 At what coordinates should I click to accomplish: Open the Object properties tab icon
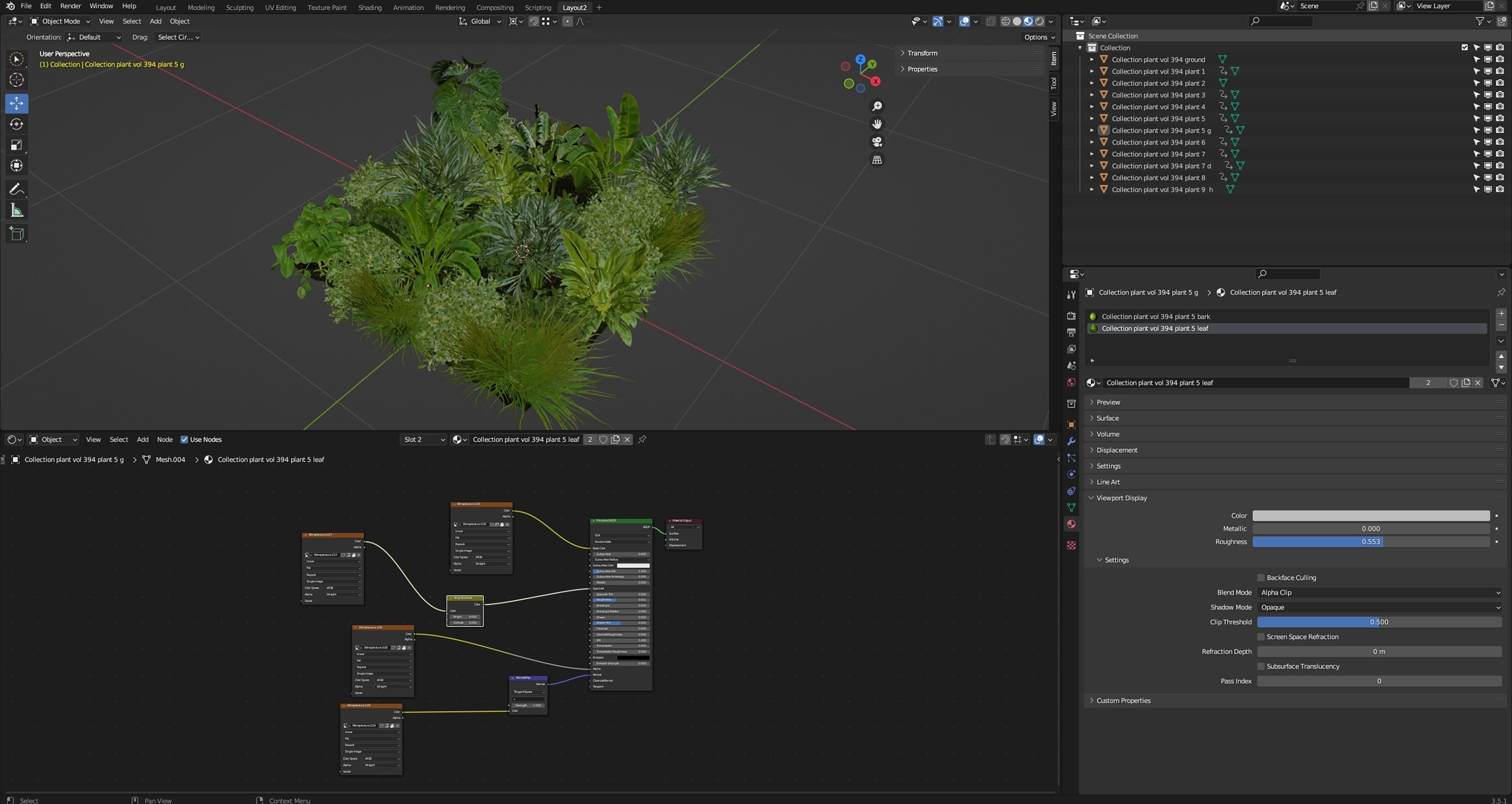(x=1071, y=424)
